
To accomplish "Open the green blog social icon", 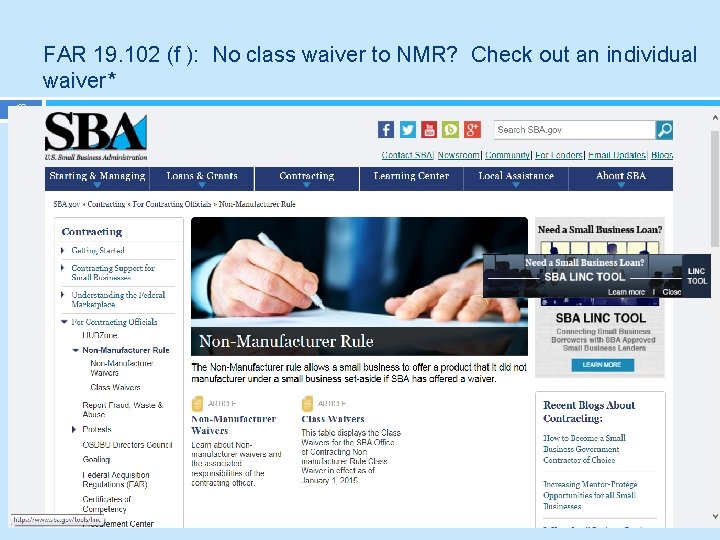I will 450,130.
